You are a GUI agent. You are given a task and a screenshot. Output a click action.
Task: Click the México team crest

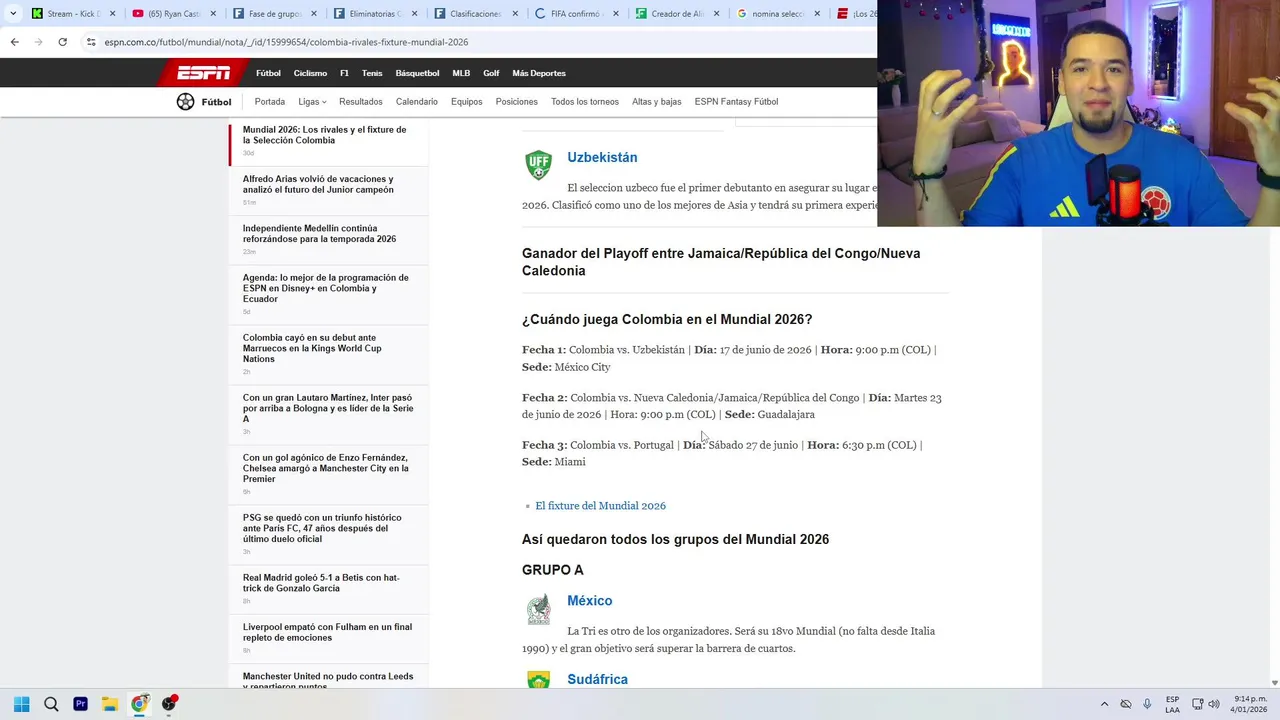(x=538, y=609)
